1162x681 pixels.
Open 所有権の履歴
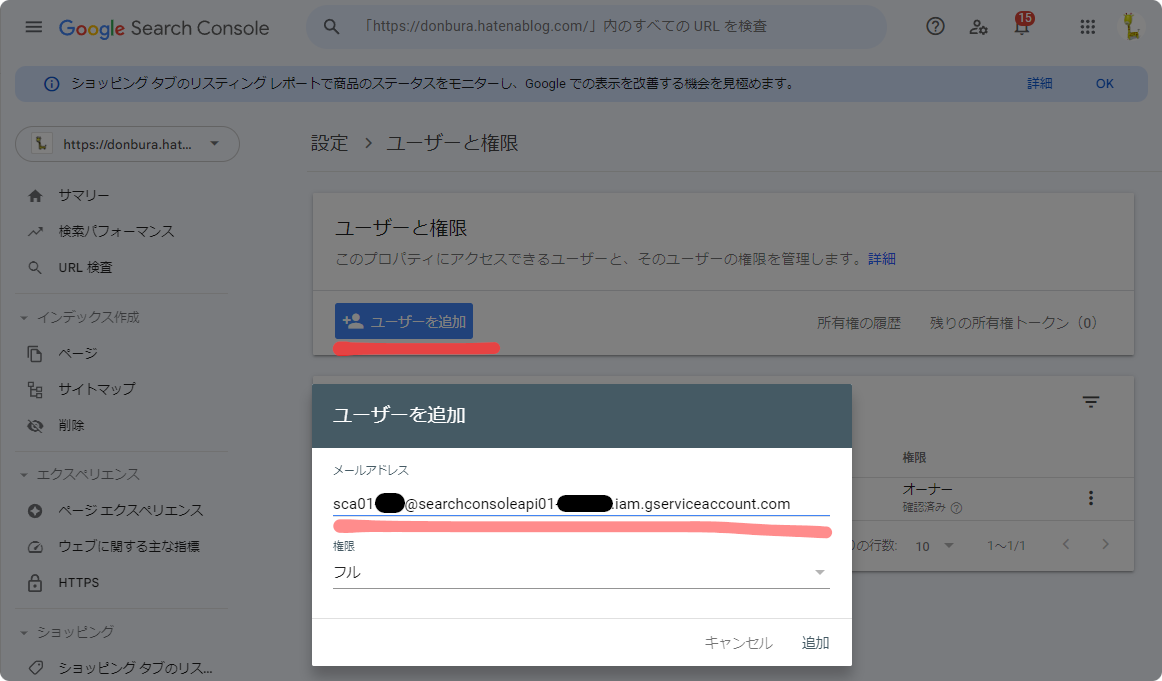(x=859, y=323)
